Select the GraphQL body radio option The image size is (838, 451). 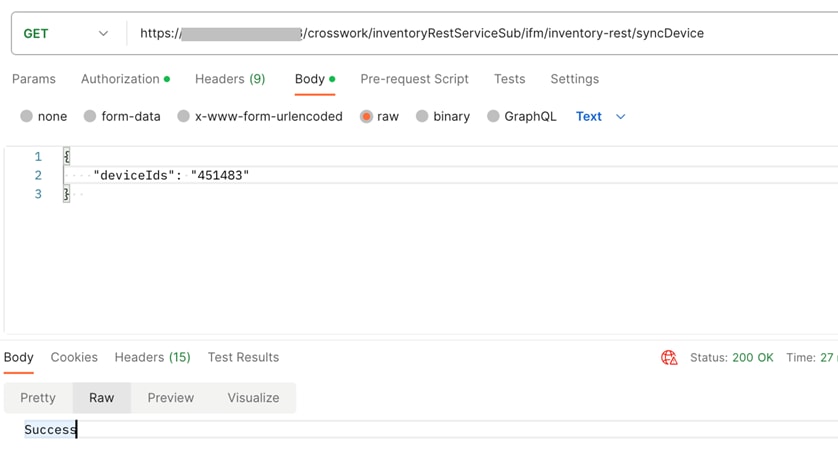493,117
